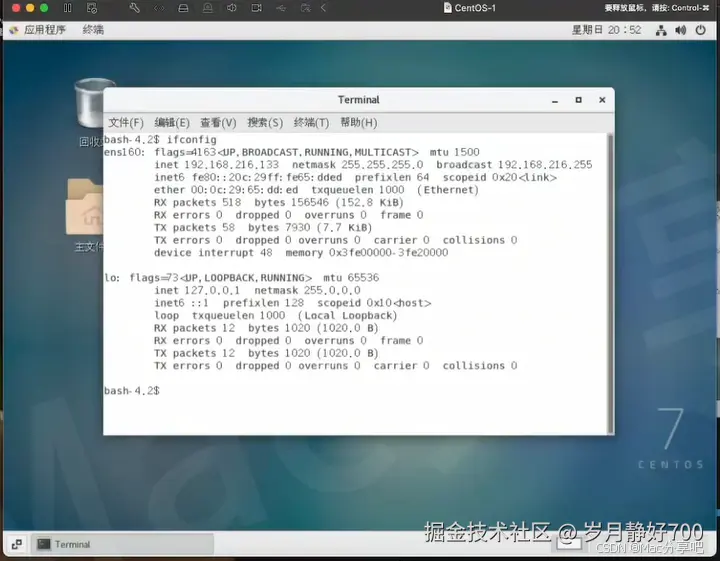Open the network connection status icon

pyautogui.click(x=661, y=31)
